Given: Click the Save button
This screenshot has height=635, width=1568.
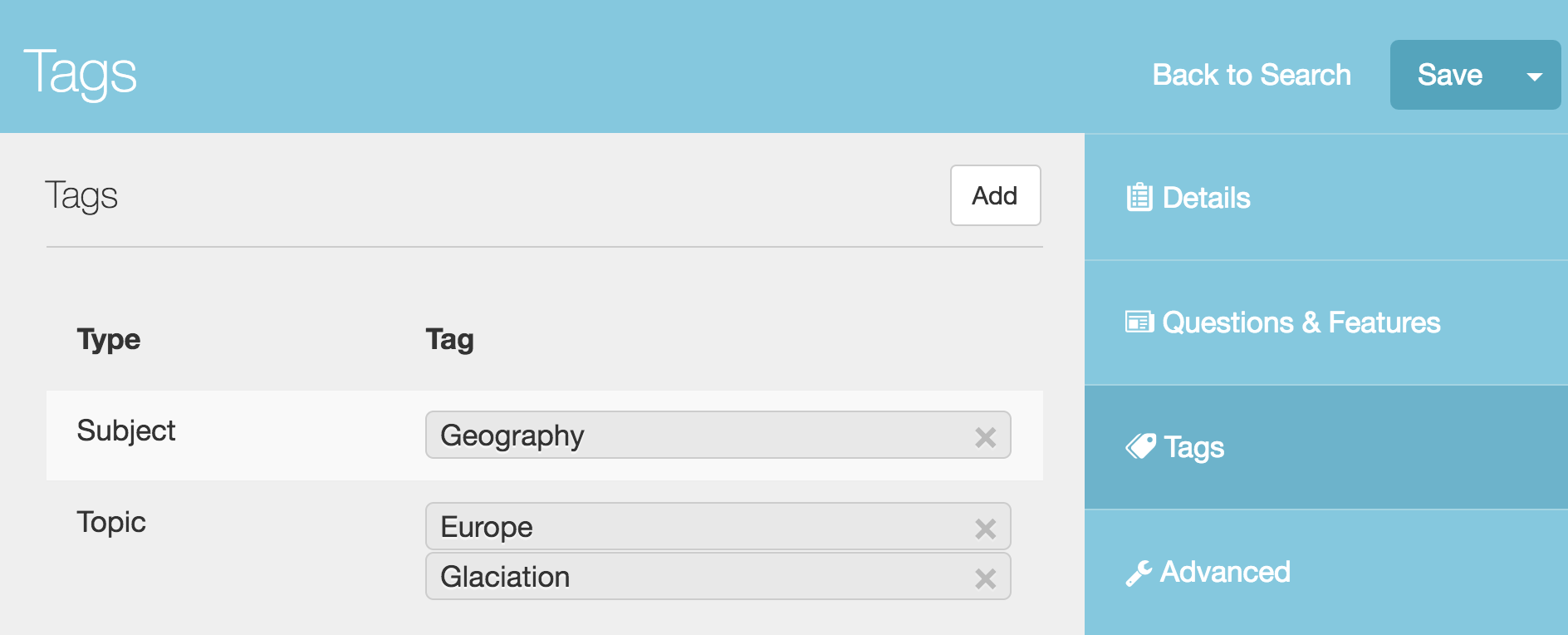Looking at the screenshot, I should (1450, 75).
